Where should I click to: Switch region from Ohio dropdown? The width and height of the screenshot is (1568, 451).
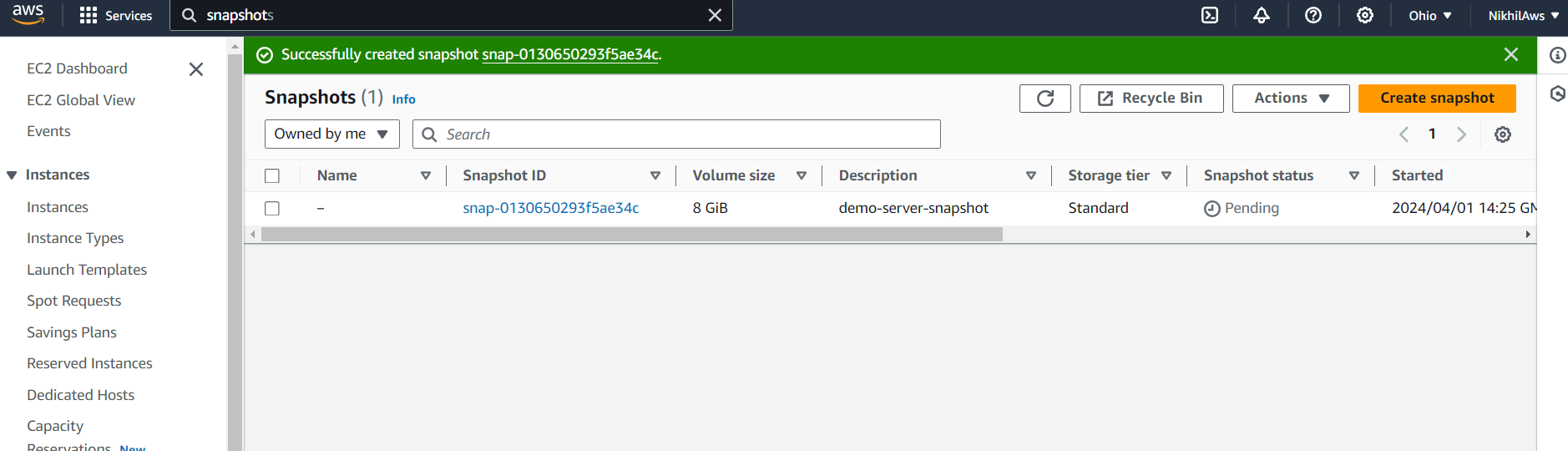(x=1429, y=15)
